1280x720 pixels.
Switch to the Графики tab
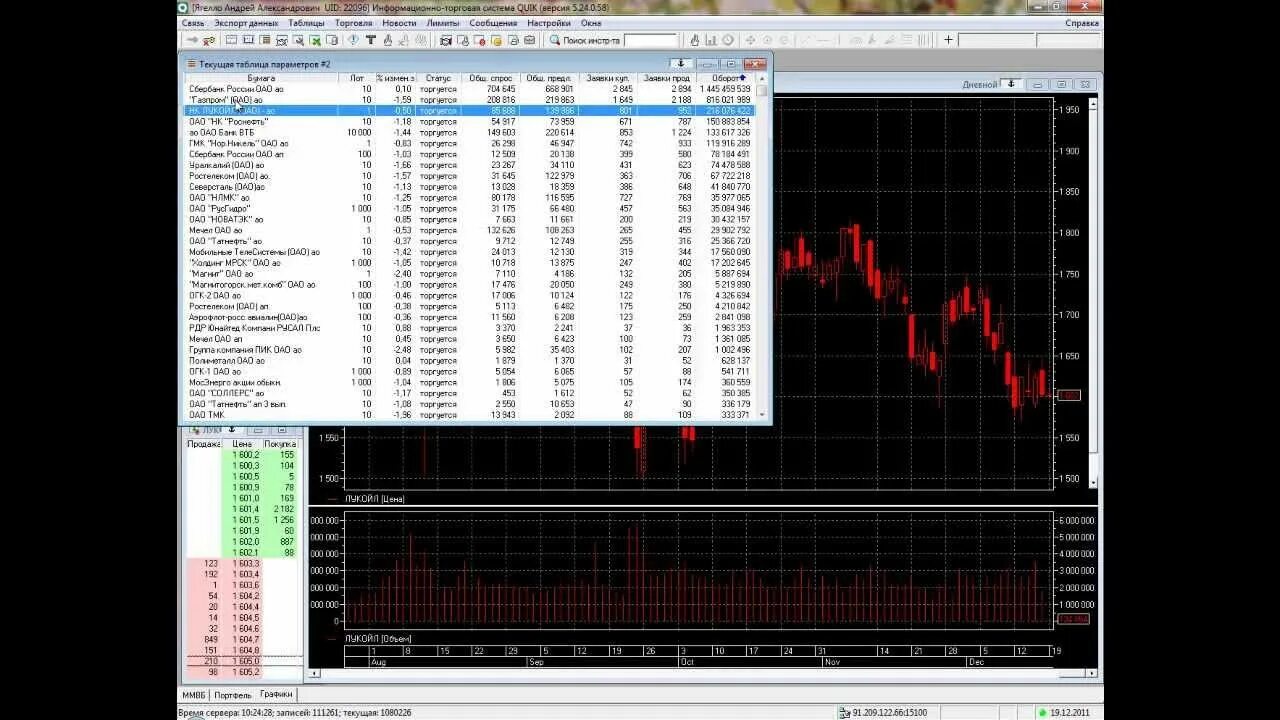(276, 694)
